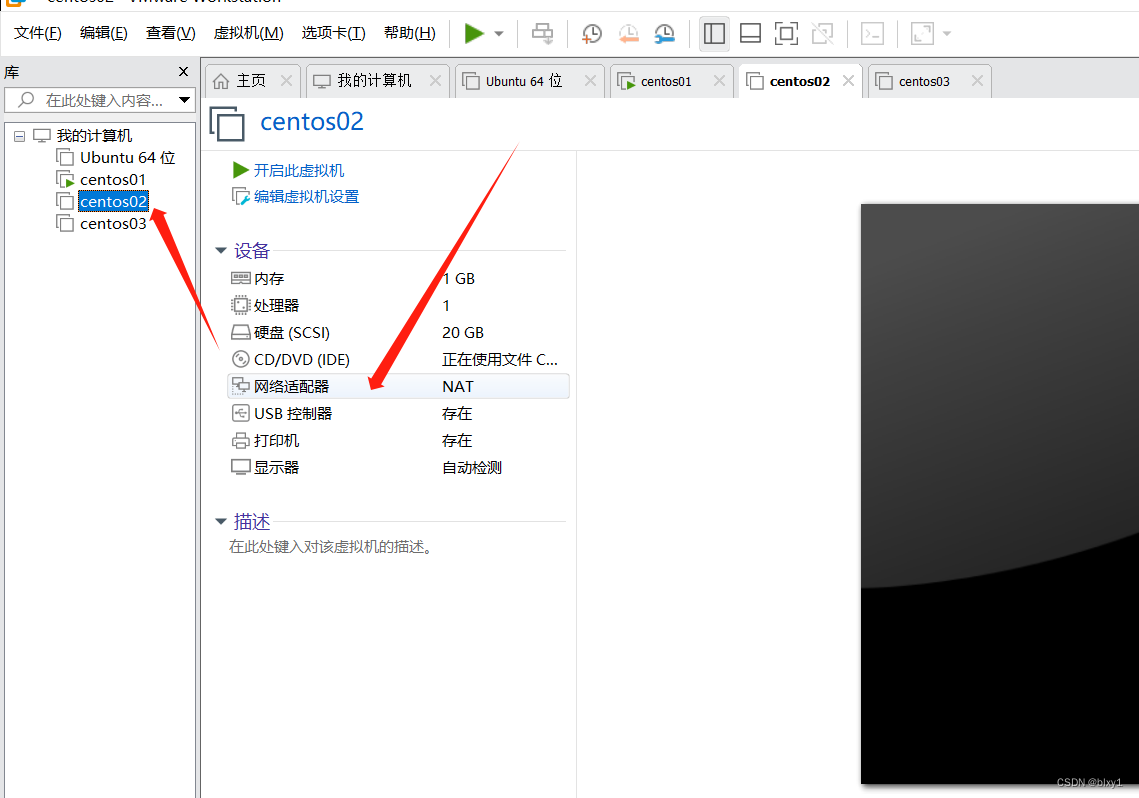The image size is (1139, 798).
Task: Take a snapshot with the clock-plus icon
Action: click(x=591, y=33)
